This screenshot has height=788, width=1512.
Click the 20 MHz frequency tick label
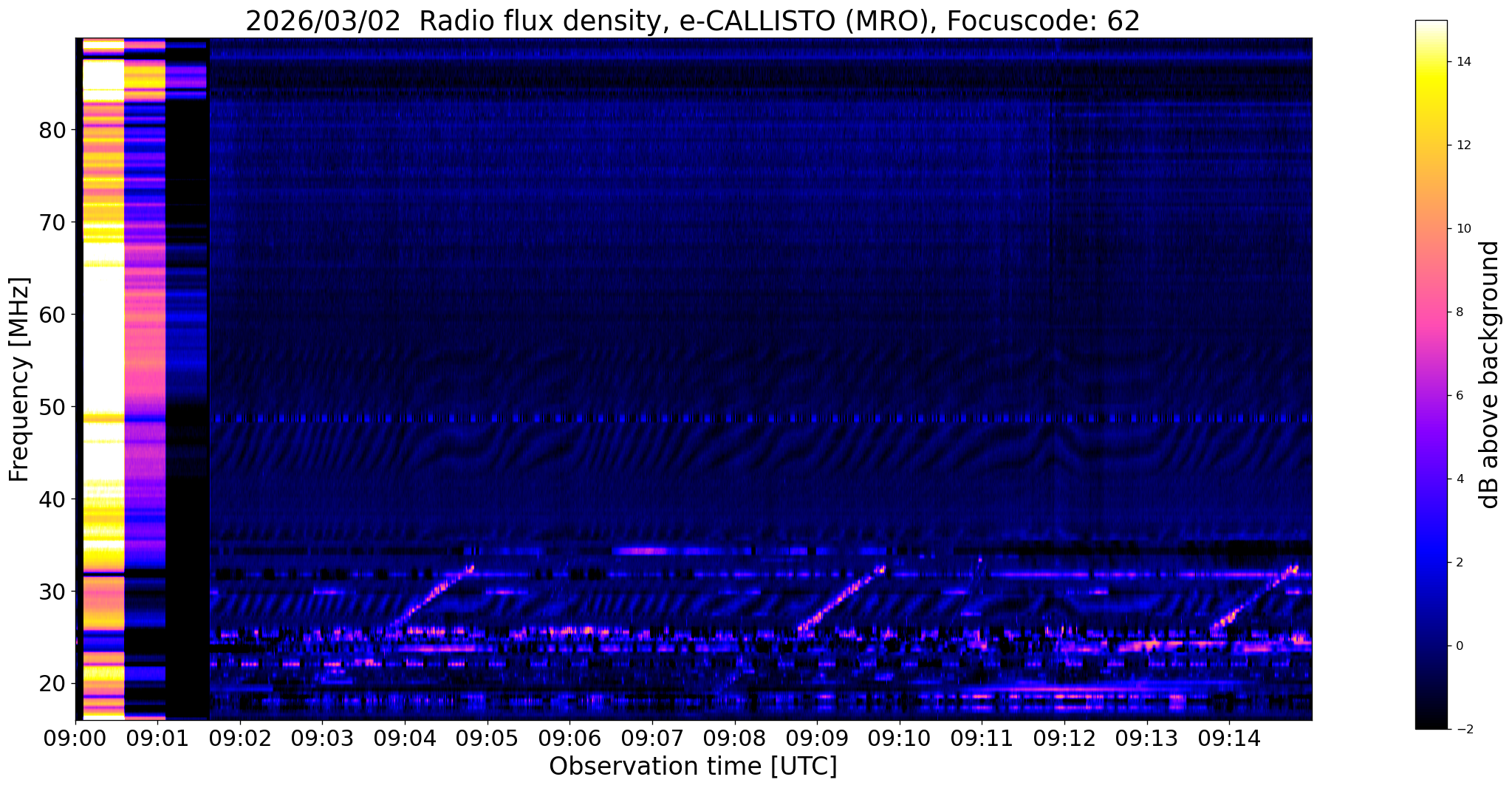tap(52, 683)
